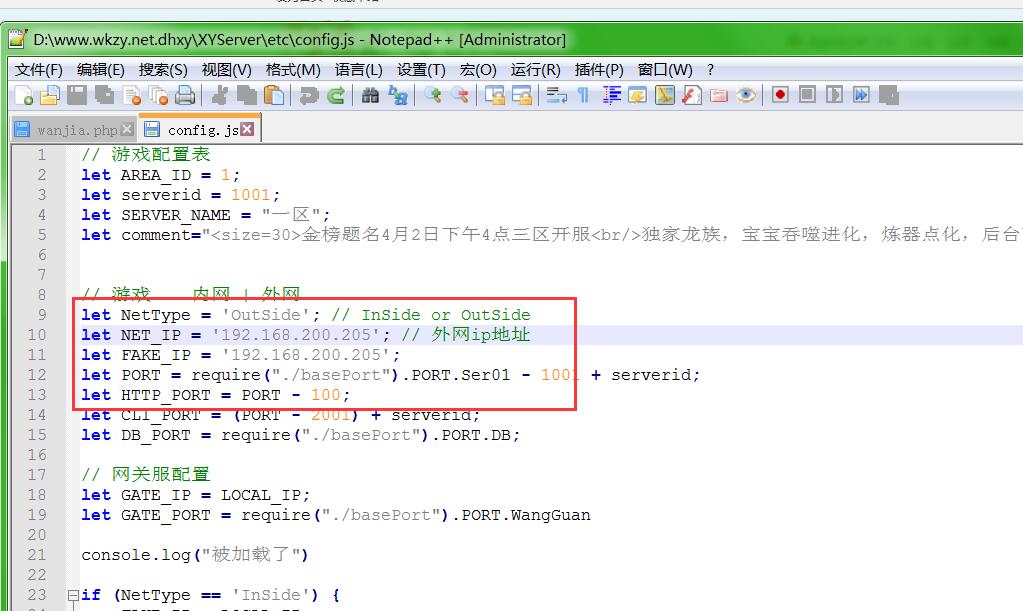1023x611 pixels.
Task: Click the Play recorded macro button
Action: click(834, 96)
